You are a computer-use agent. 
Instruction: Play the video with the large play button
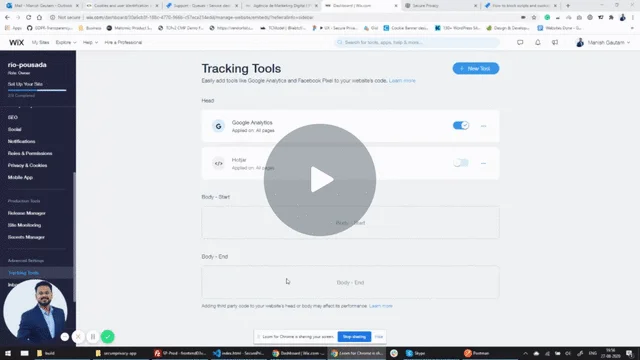point(320,180)
